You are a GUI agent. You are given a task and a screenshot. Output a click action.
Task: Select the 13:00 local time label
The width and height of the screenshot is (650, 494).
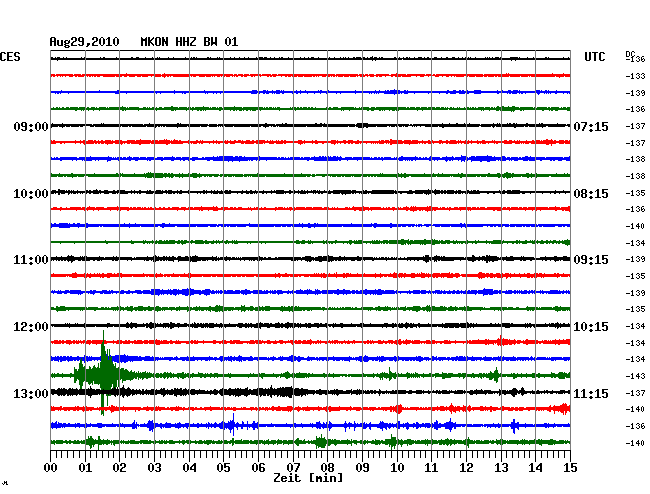pyautogui.click(x=31, y=393)
